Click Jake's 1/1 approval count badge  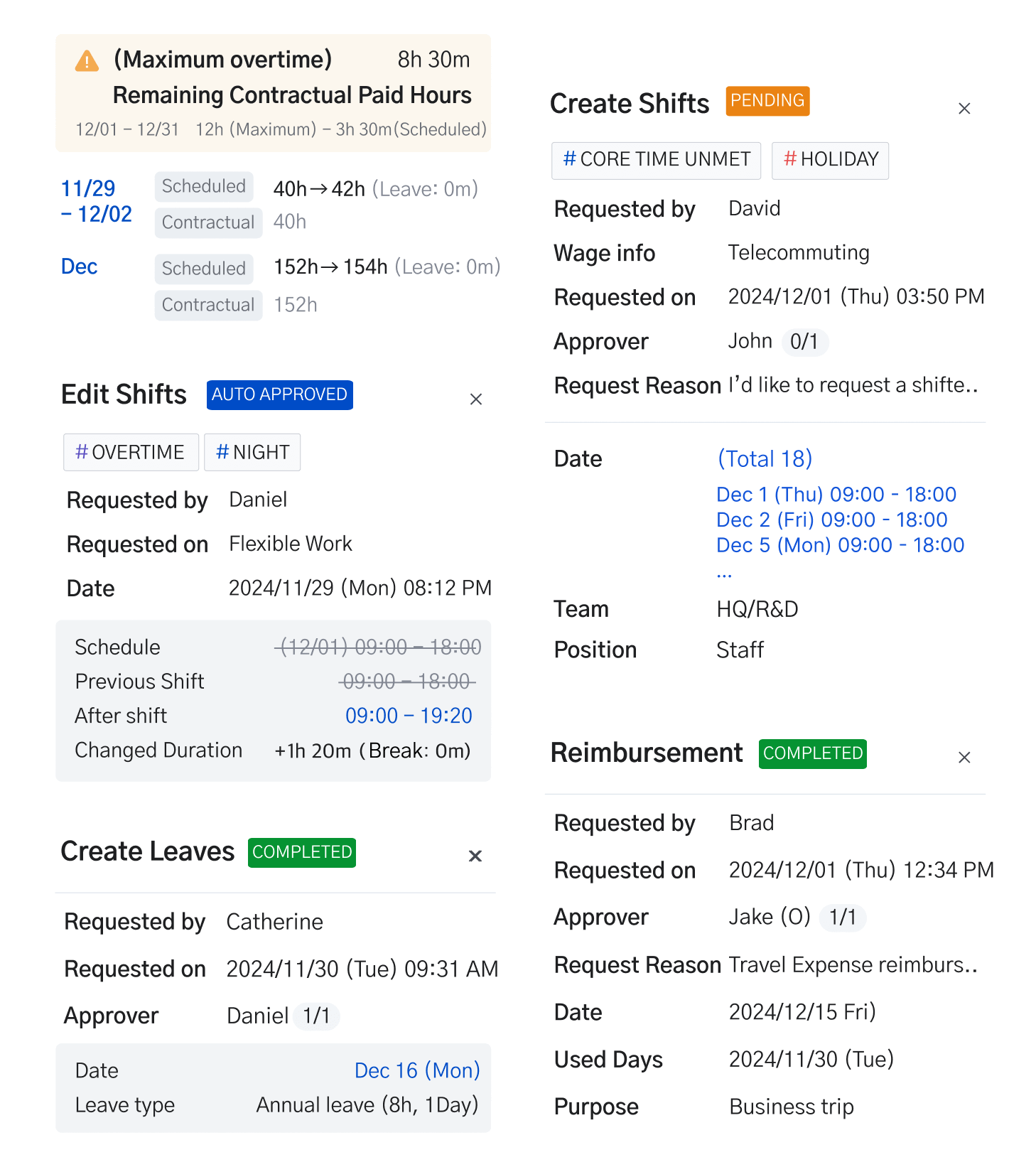pyautogui.click(x=843, y=917)
